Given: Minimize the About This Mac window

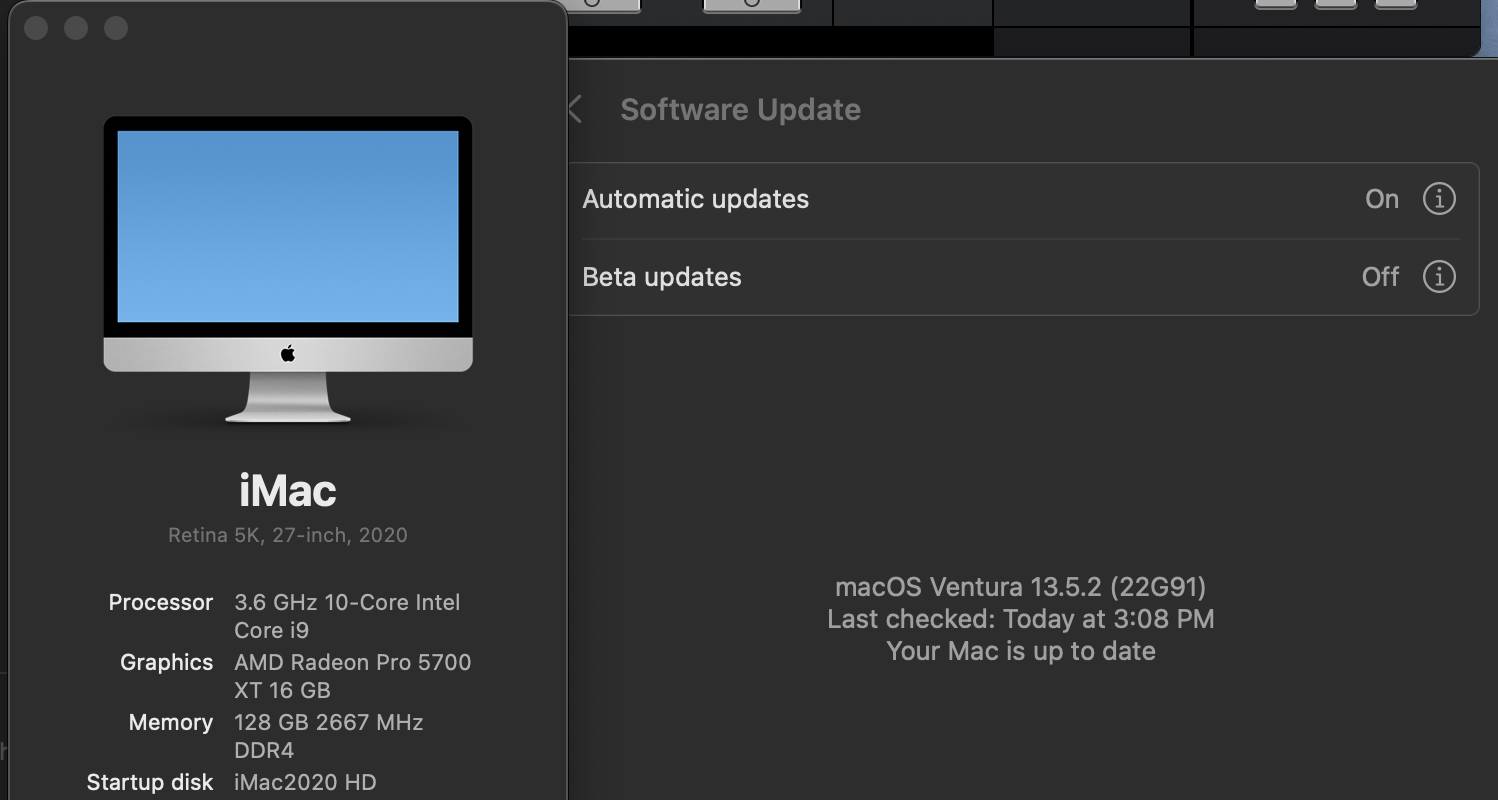Looking at the screenshot, I should pos(76,28).
